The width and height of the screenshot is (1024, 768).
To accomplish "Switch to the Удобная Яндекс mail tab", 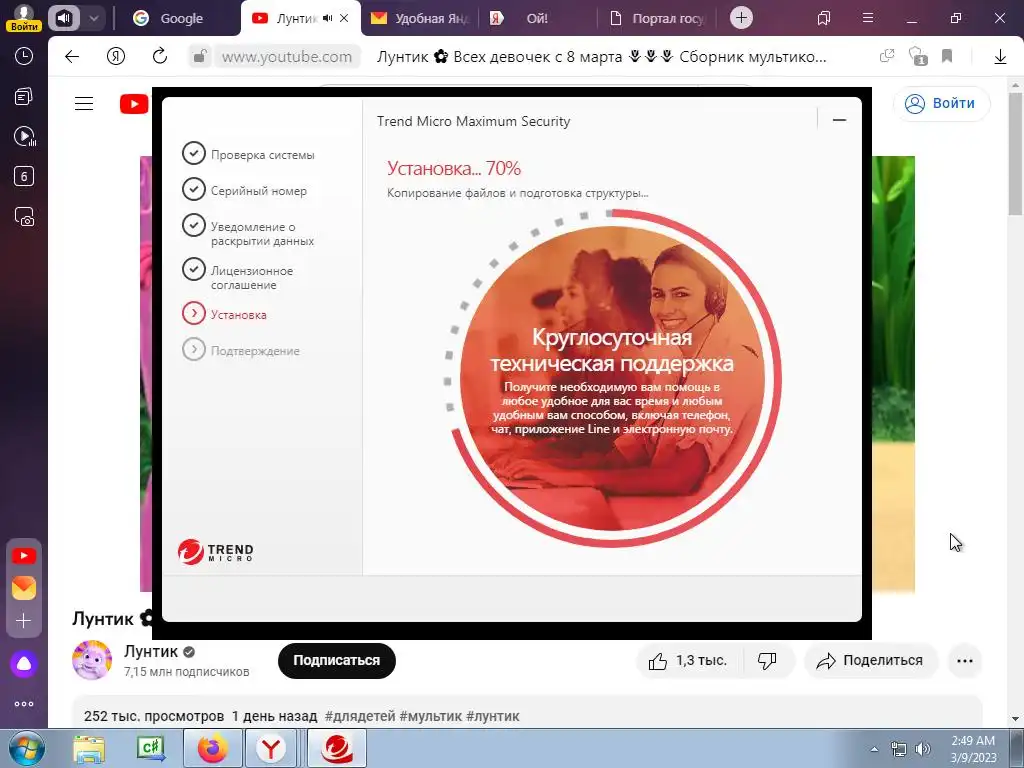I will coord(419,18).
